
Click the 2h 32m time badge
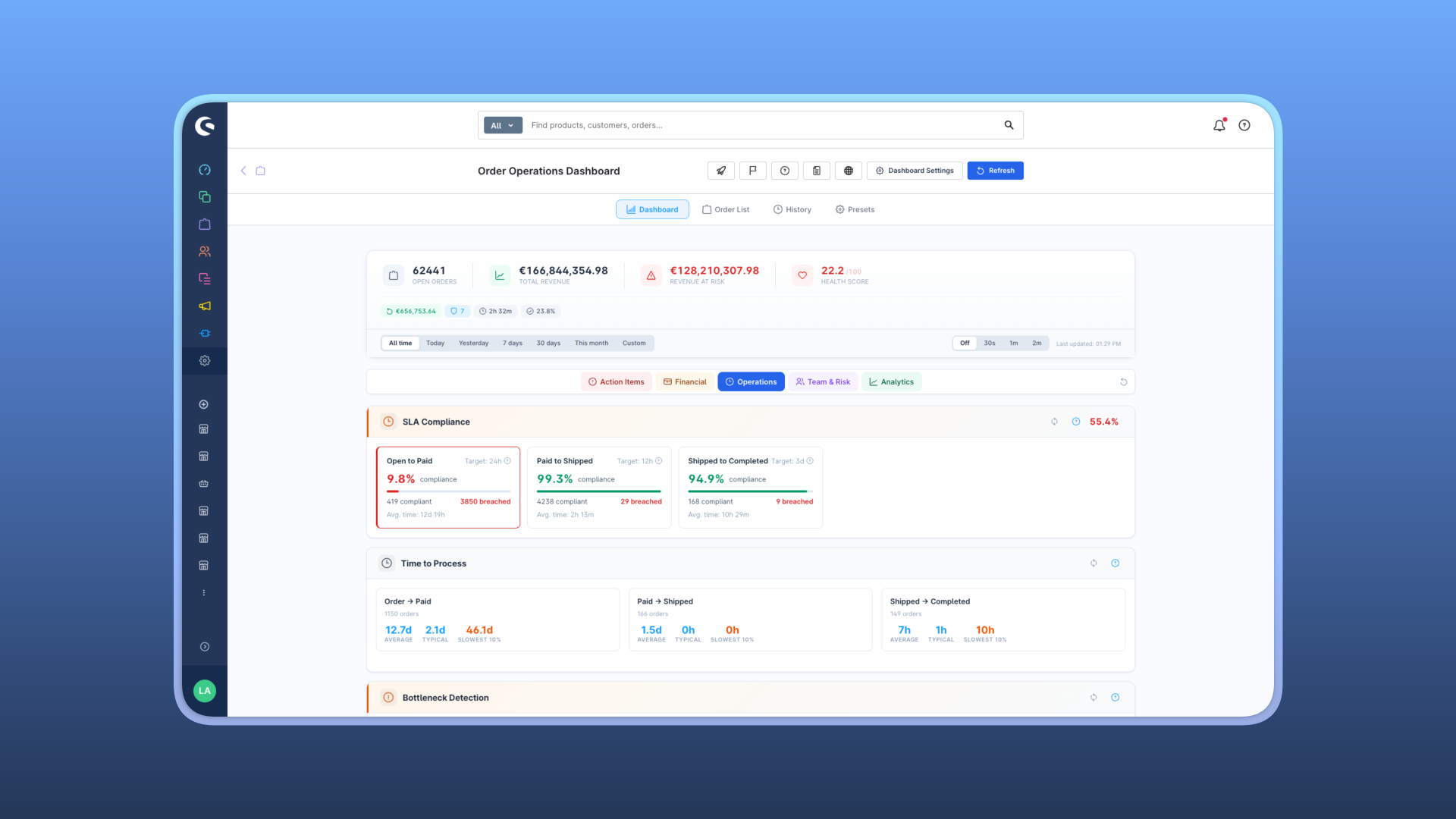[495, 312]
